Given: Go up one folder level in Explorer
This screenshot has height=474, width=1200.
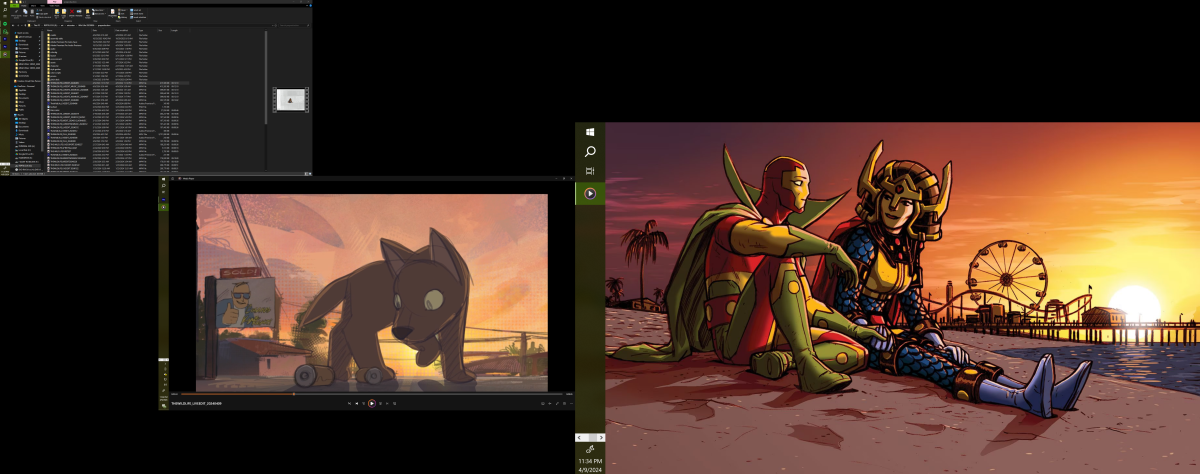Looking at the screenshot, I should coord(25,25).
